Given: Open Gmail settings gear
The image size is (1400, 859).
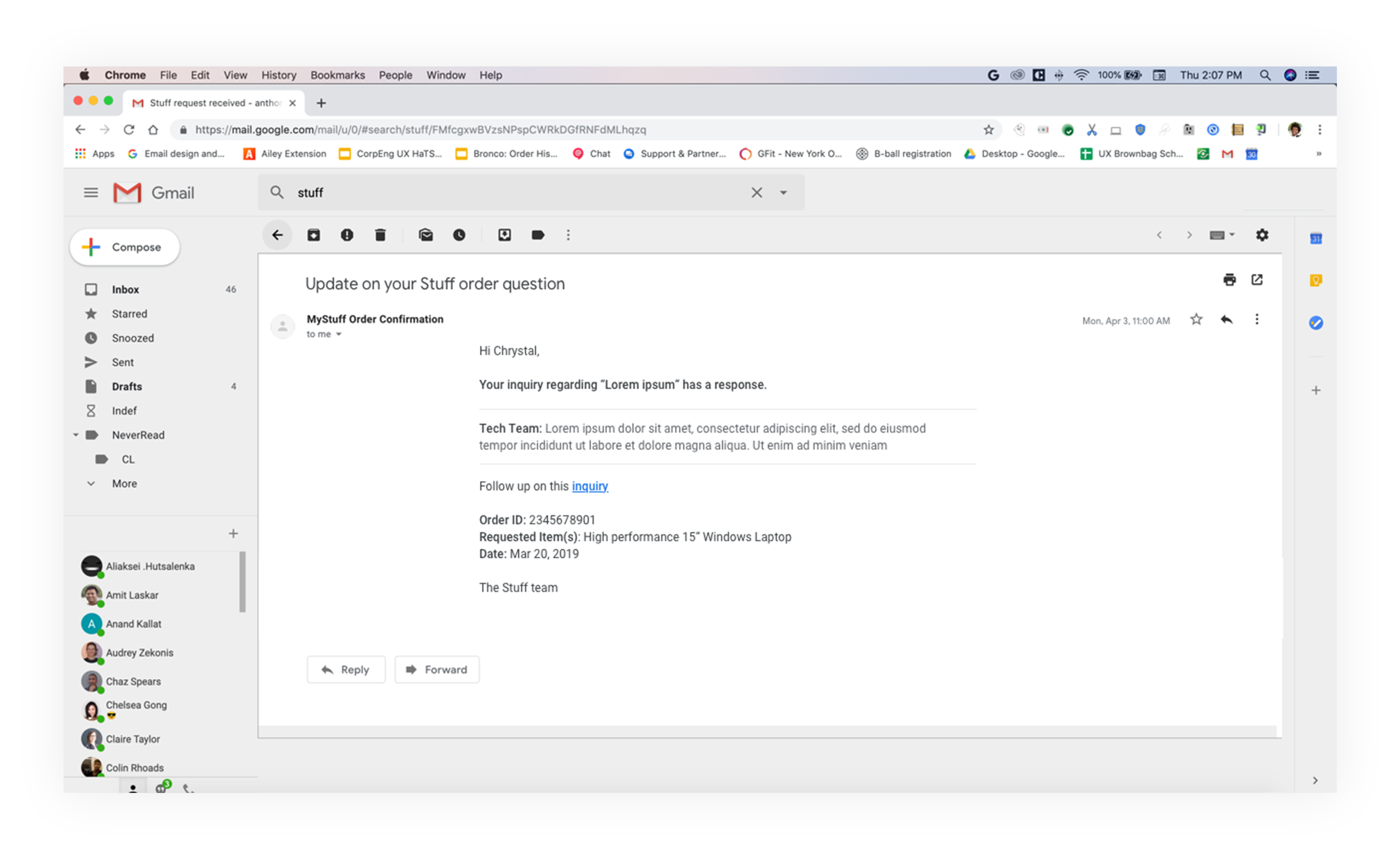Looking at the screenshot, I should pyautogui.click(x=1261, y=235).
